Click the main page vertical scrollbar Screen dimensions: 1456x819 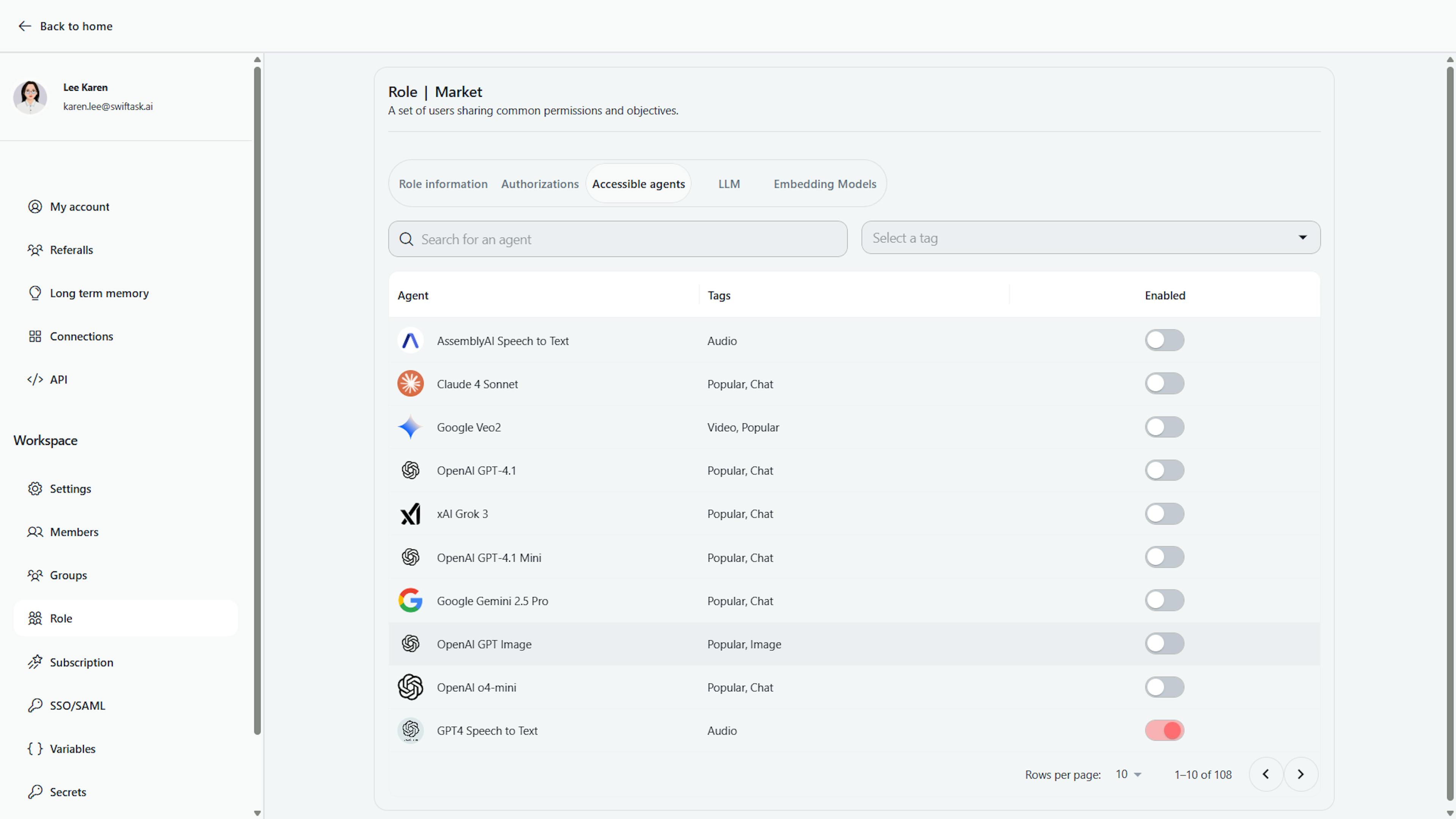click(x=1450, y=433)
